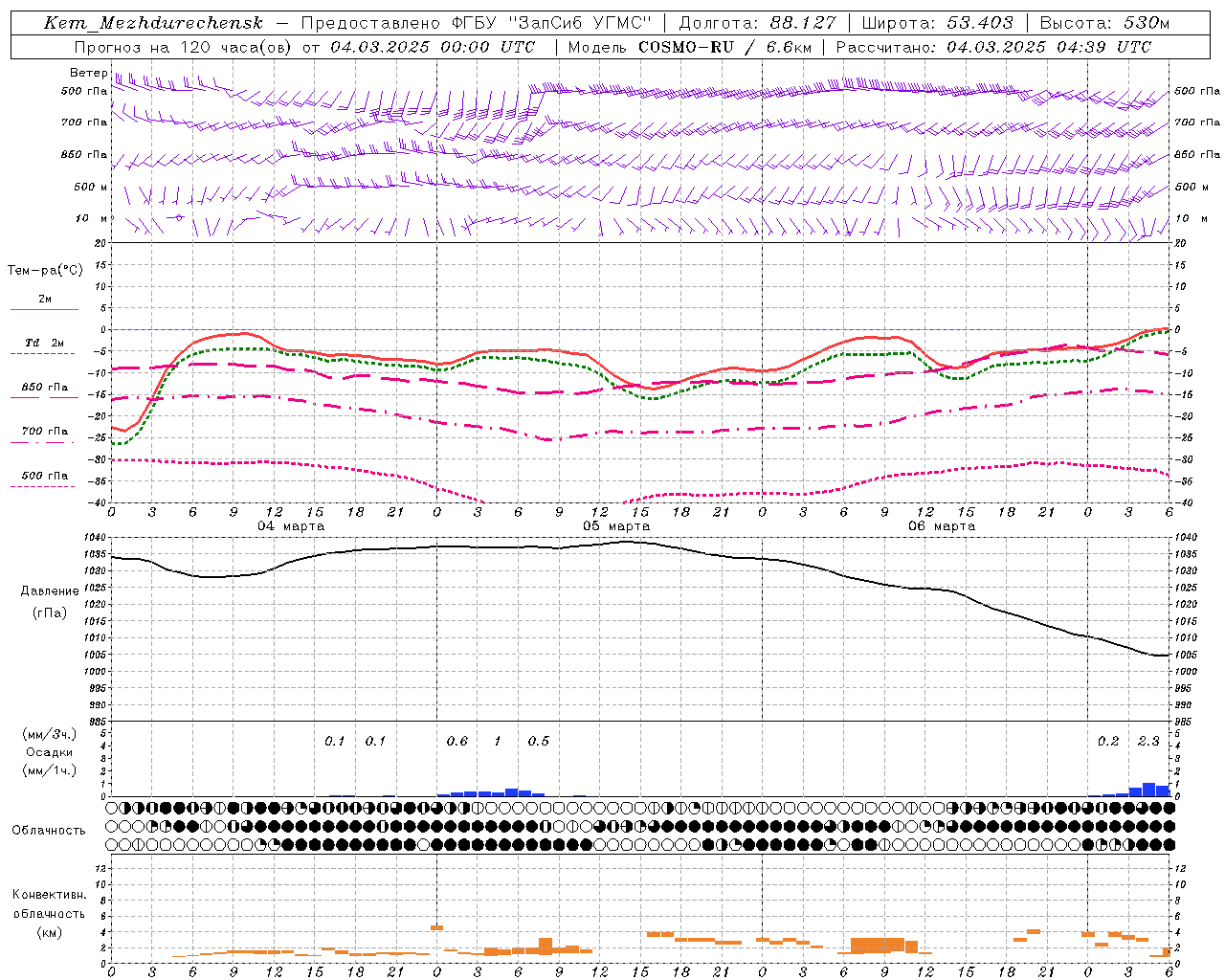The image size is (1225, 980).
Task: Select the Осадки precipitation label
Action: click(x=50, y=752)
